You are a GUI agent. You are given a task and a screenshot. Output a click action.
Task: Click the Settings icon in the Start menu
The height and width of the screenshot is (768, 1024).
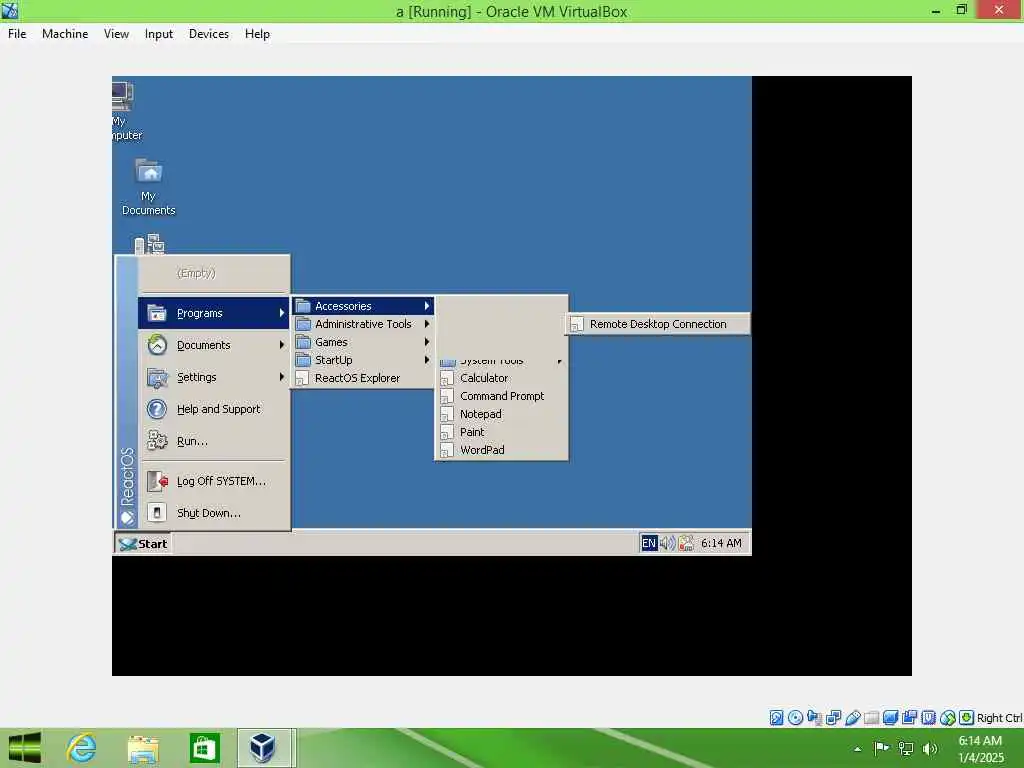click(157, 377)
